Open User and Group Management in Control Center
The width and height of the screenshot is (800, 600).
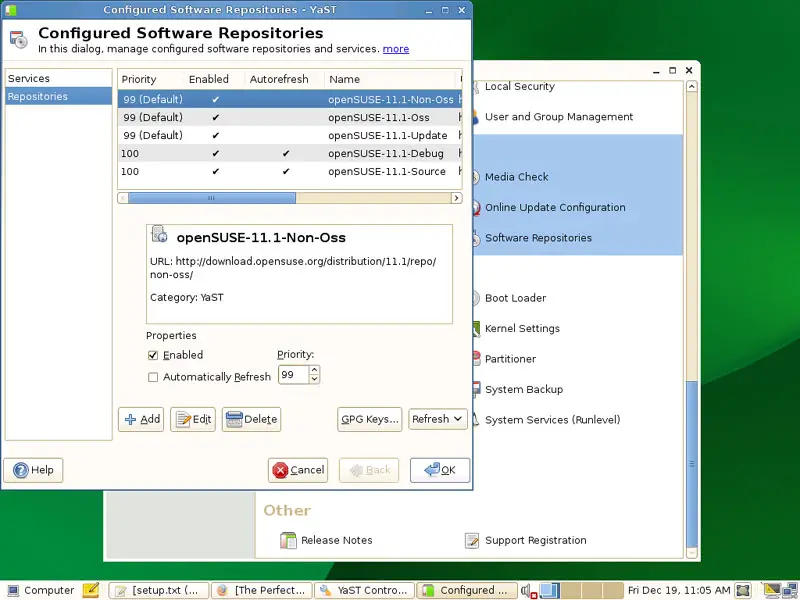[x=559, y=117]
